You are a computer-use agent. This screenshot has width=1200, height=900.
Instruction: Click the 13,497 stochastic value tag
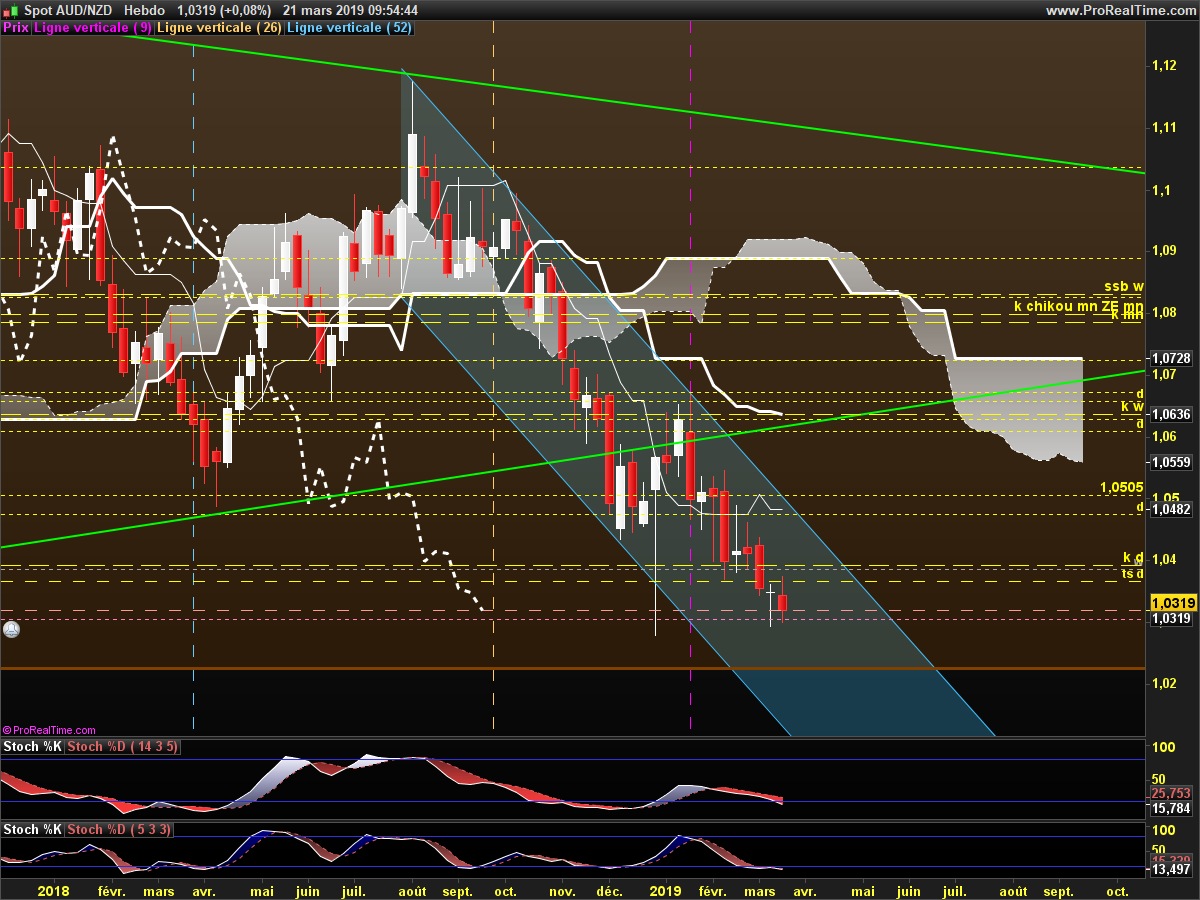tap(1171, 870)
